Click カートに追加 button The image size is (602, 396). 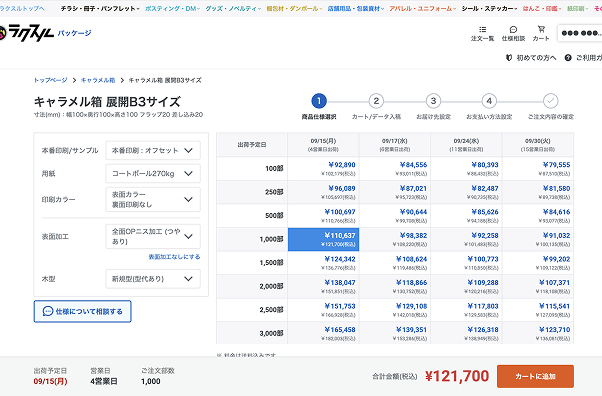click(x=535, y=376)
